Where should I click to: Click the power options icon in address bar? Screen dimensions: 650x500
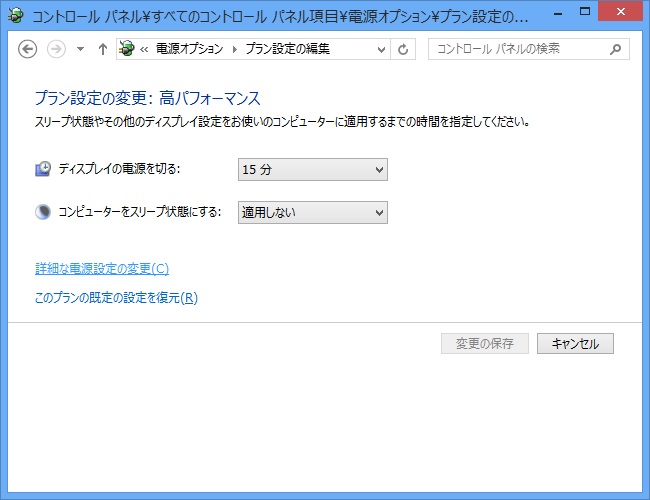point(128,49)
